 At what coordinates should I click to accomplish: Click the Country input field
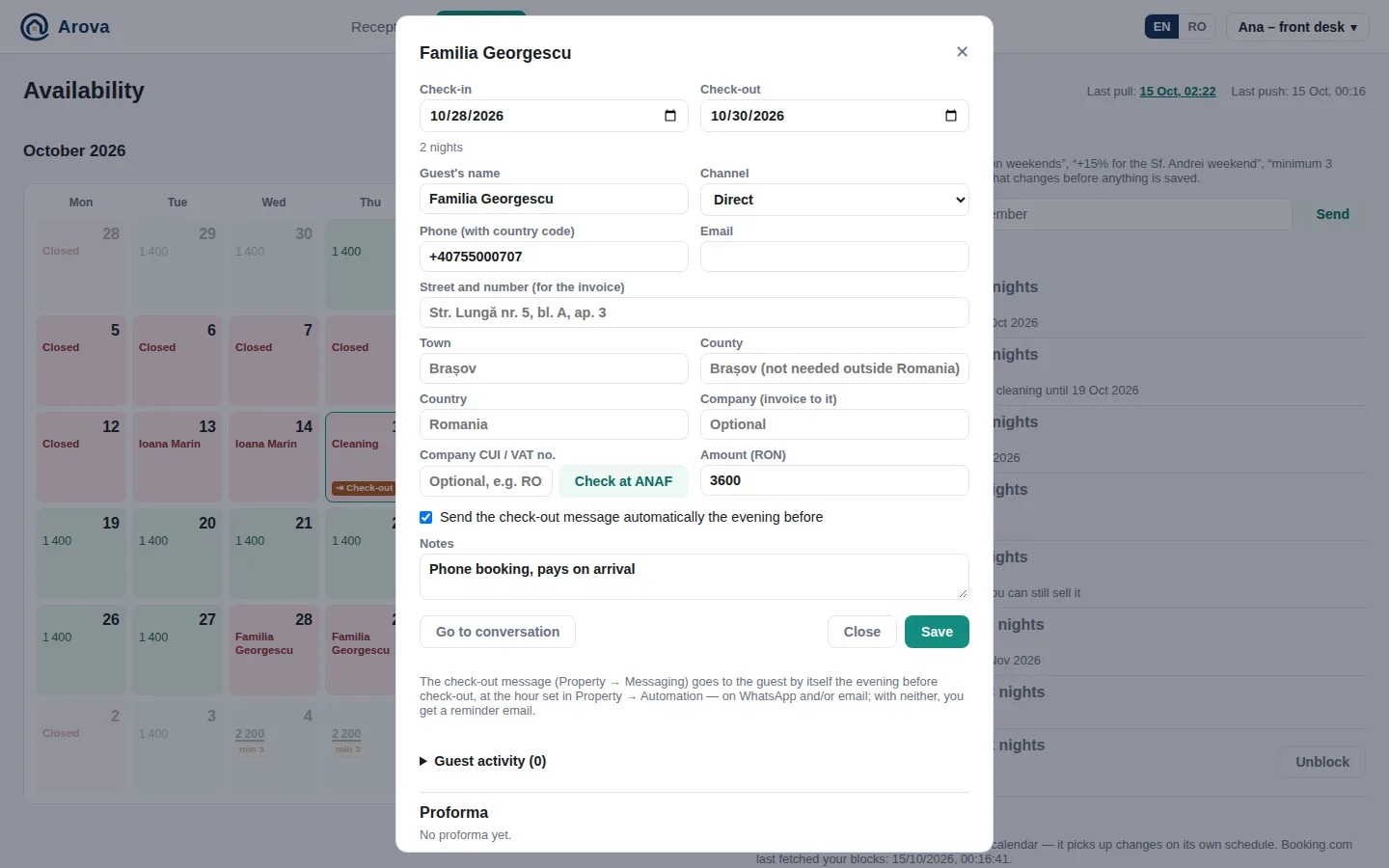554,424
